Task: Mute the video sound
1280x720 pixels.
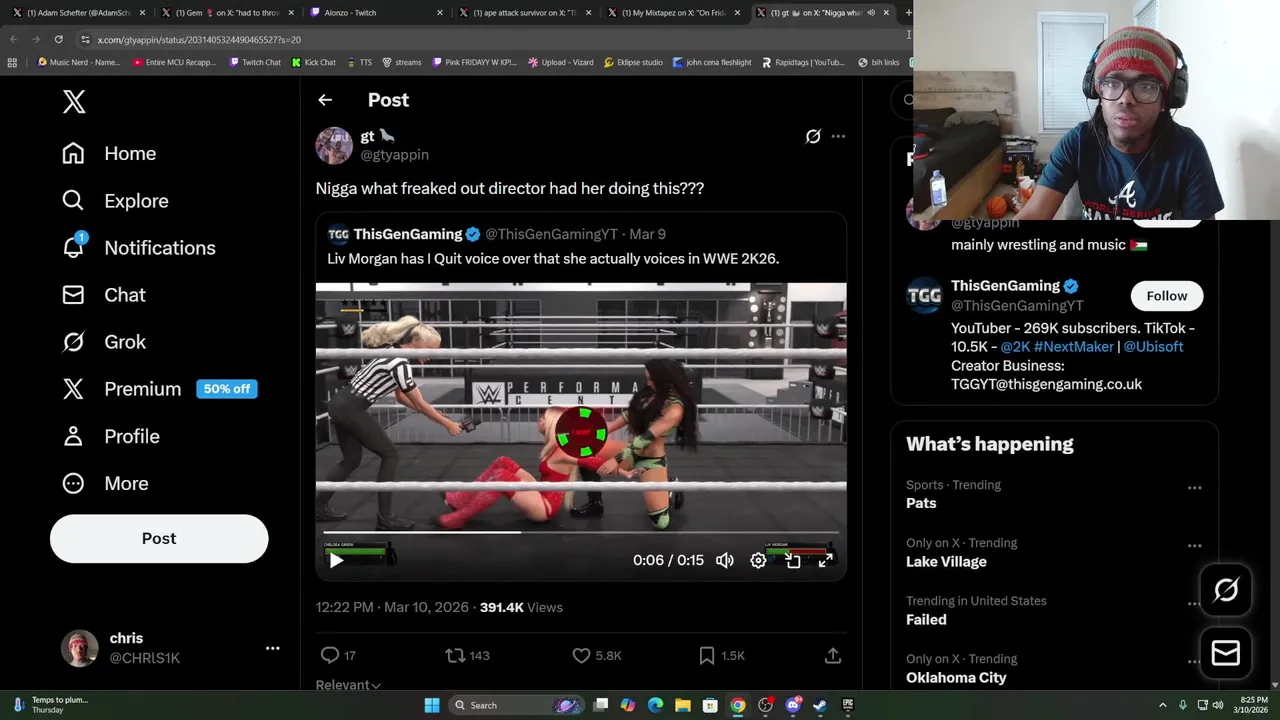Action: click(x=724, y=561)
